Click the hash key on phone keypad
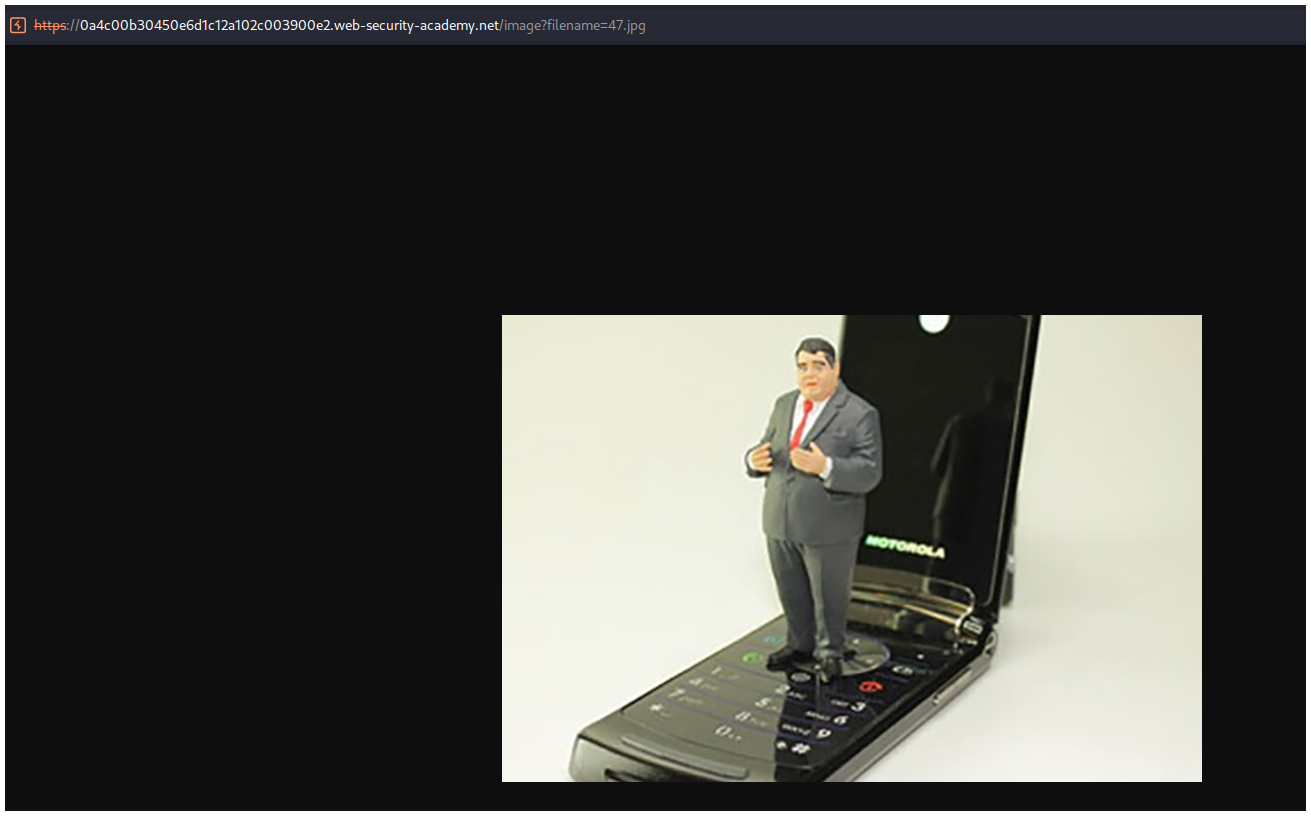 (x=799, y=749)
